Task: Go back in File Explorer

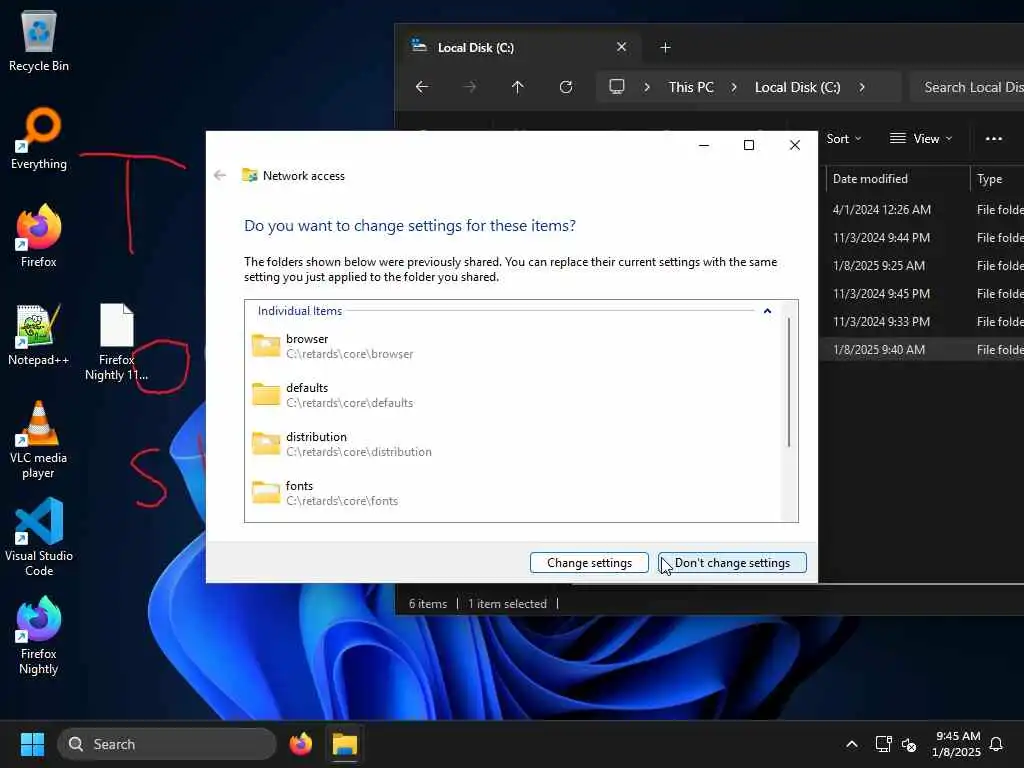Action: (x=422, y=87)
